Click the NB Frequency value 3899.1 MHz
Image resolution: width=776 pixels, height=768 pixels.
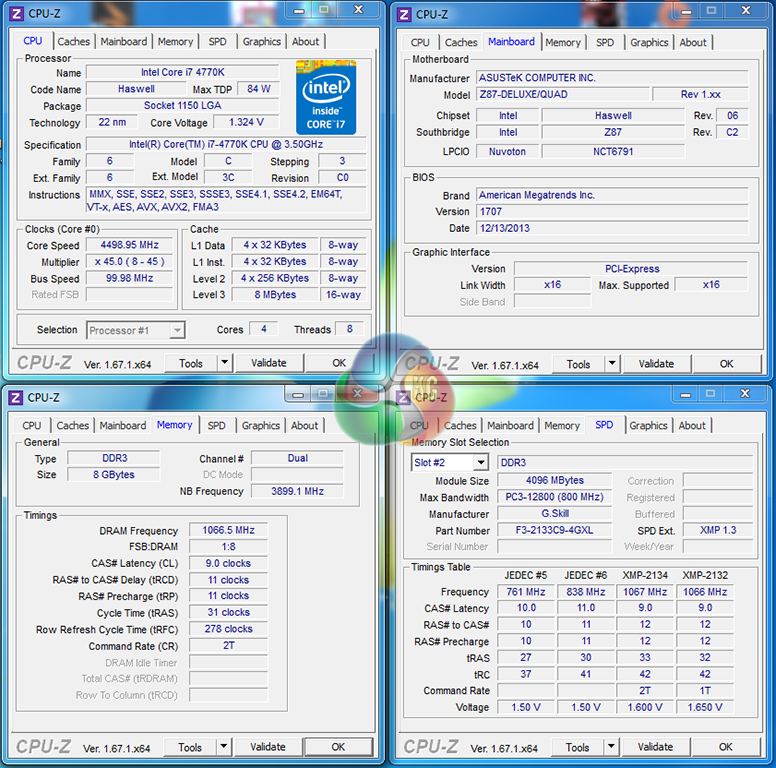(x=297, y=491)
